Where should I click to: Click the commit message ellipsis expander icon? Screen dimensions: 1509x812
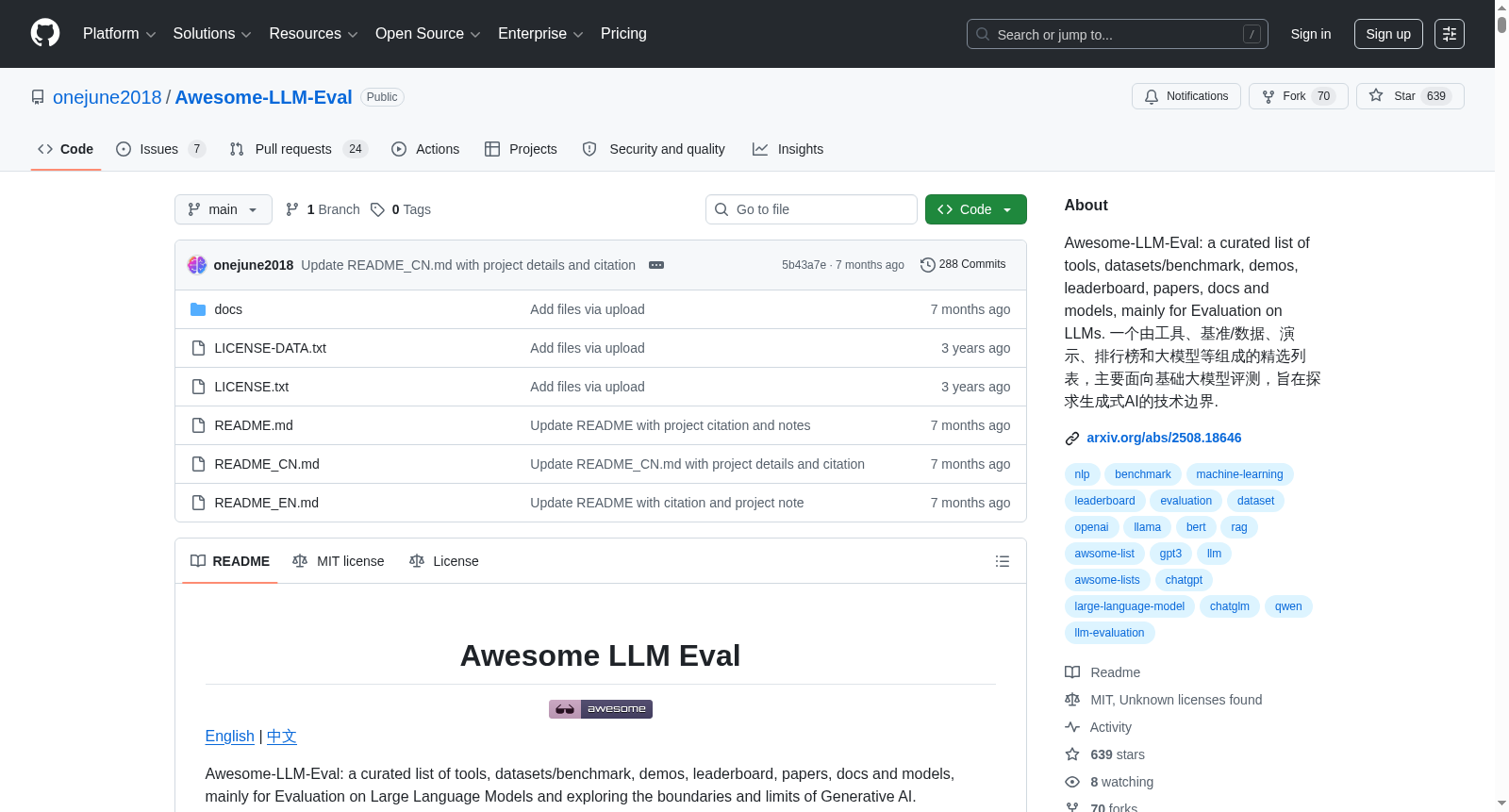pos(656,265)
